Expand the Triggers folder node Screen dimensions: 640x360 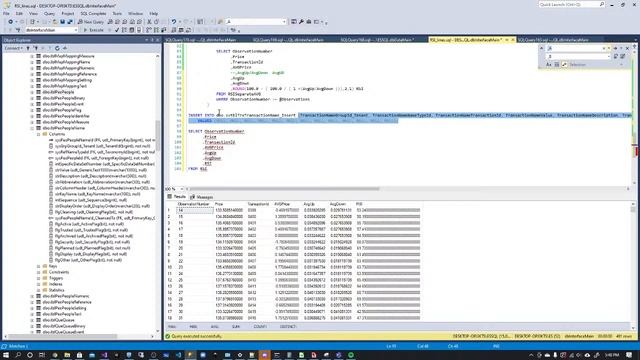(x=39, y=278)
